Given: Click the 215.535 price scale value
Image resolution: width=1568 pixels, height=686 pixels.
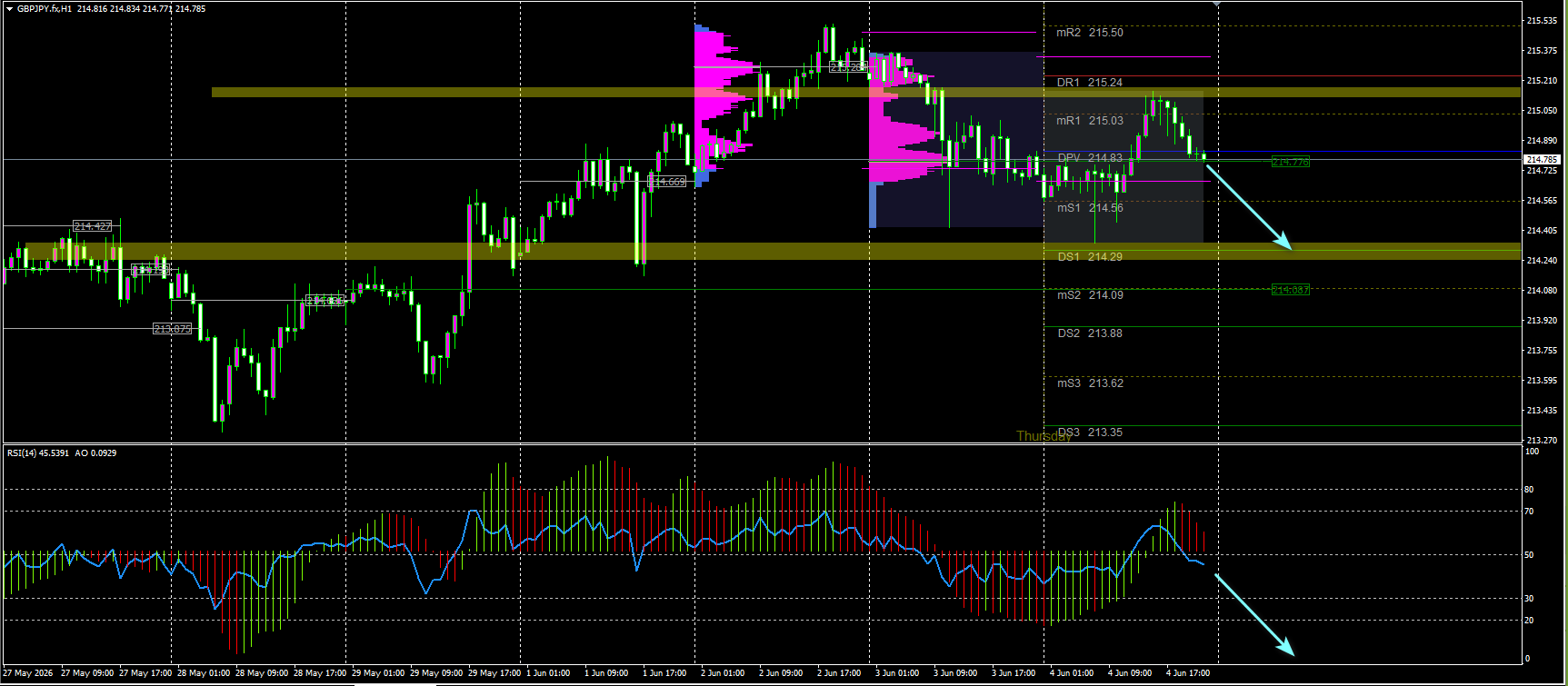Looking at the screenshot, I should point(1542,20).
